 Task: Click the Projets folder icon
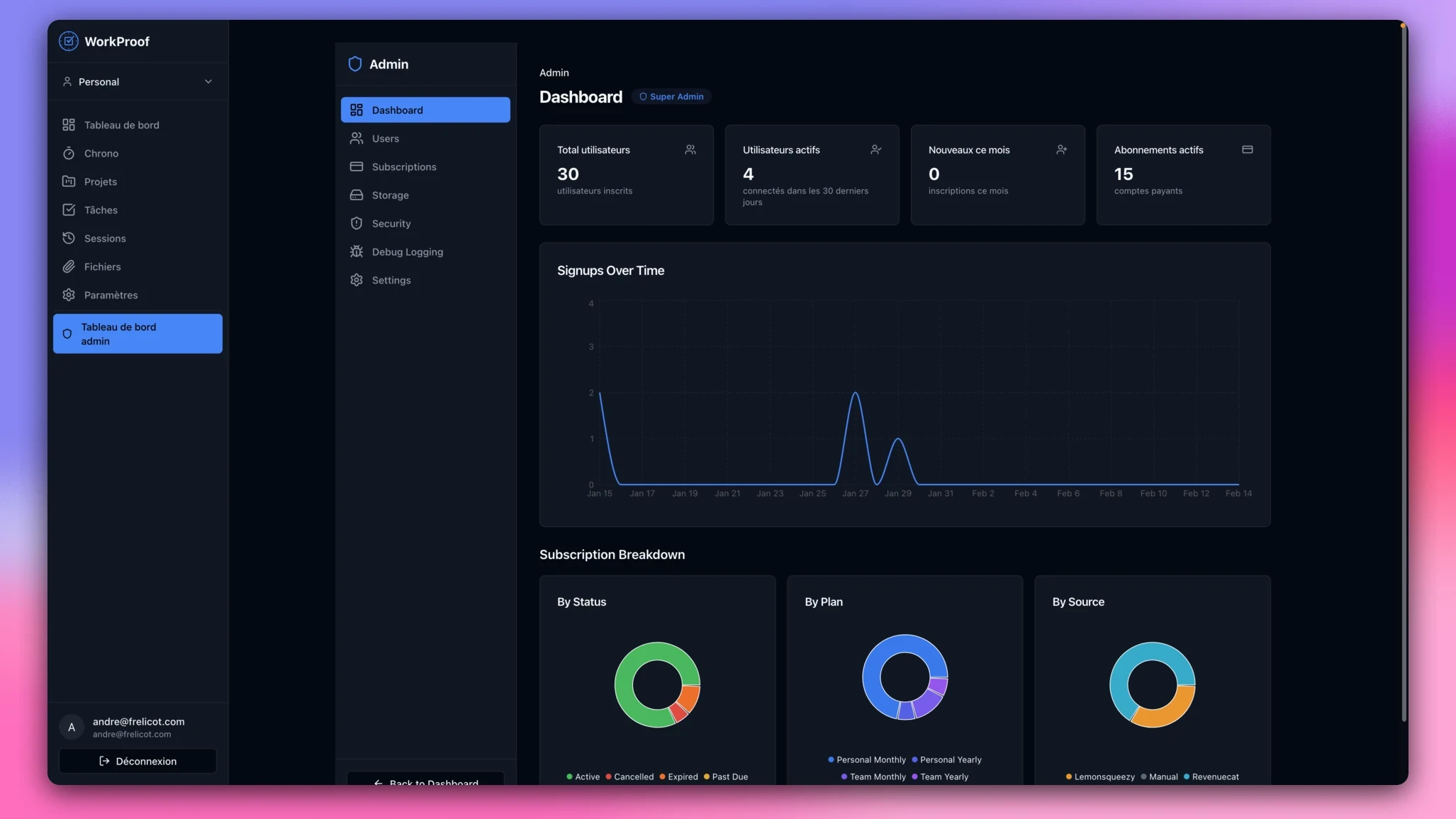click(x=69, y=181)
